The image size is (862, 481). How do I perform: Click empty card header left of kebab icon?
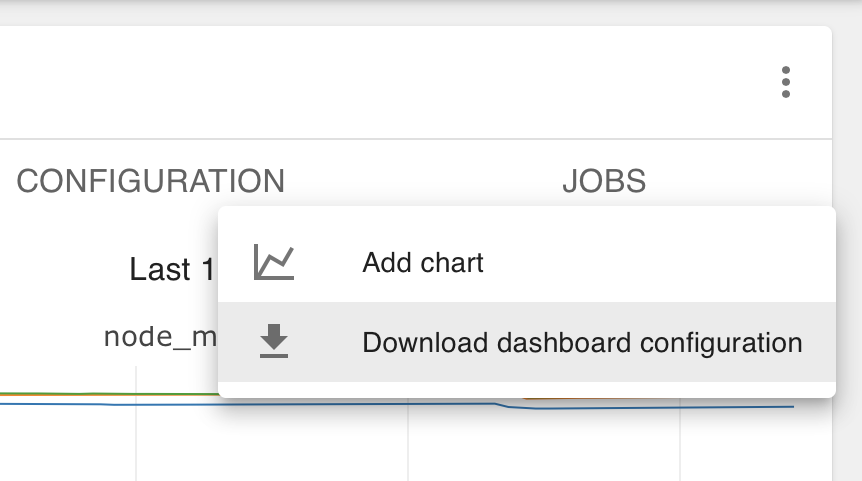(x=385, y=82)
